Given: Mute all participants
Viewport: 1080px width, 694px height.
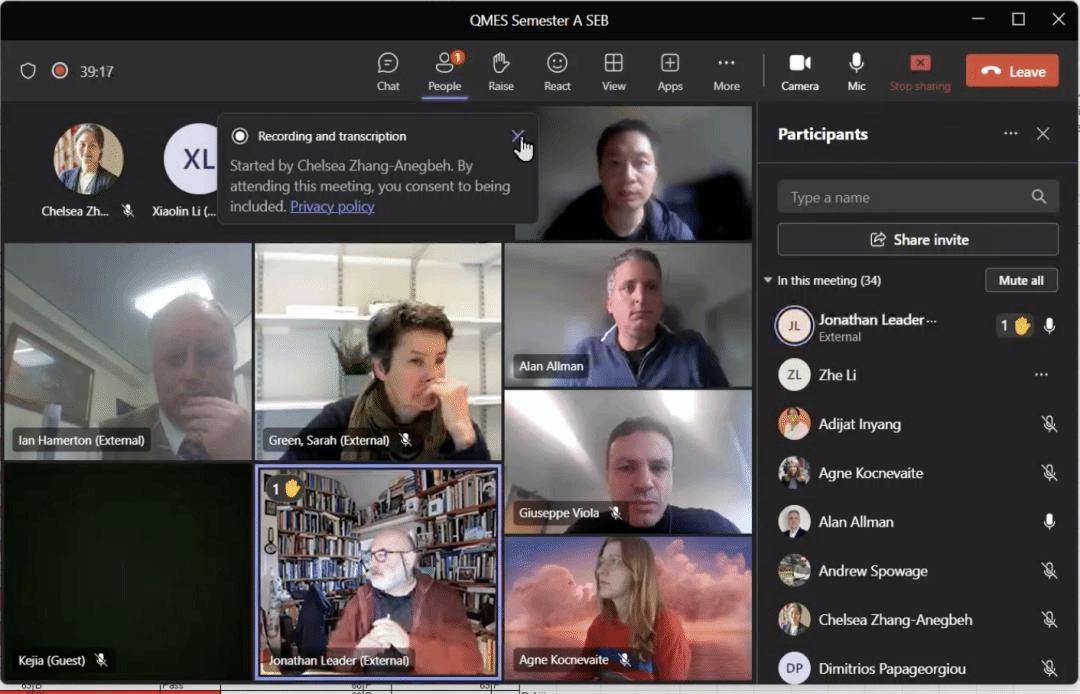Looking at the screenshot, I should click(1020, 281).
